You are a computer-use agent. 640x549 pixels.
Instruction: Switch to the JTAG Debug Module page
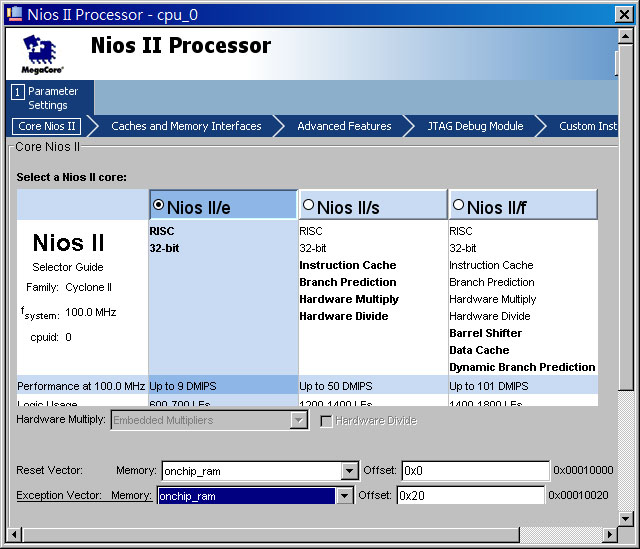coord(475,126)
